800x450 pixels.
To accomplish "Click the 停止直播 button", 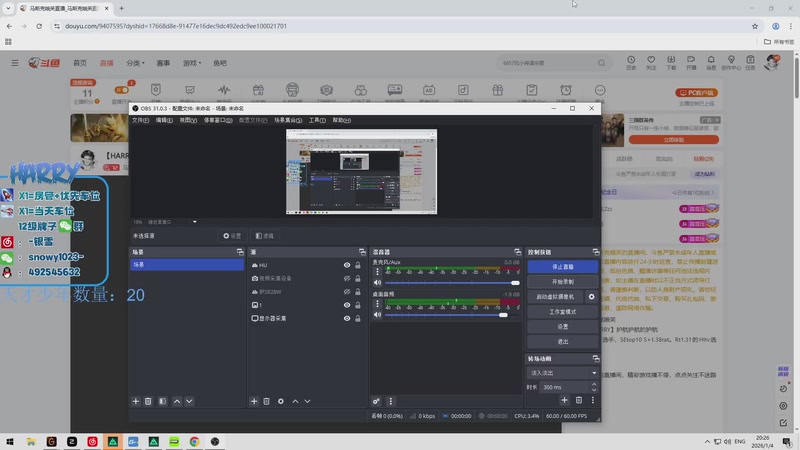I will click(x=562, y=267).
